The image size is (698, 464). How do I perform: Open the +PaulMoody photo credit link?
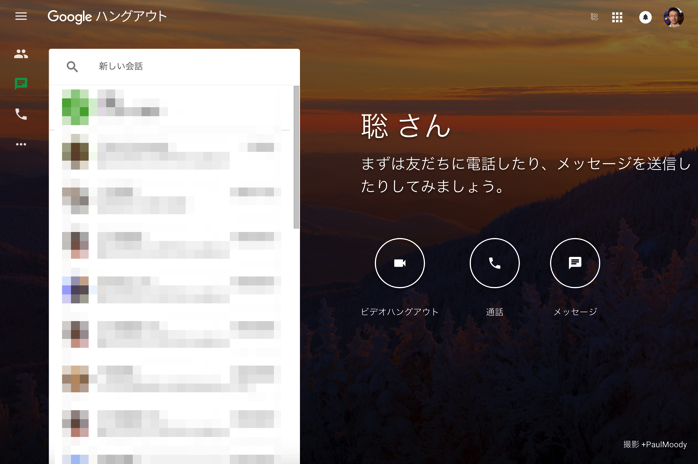(x=666, y=444)
